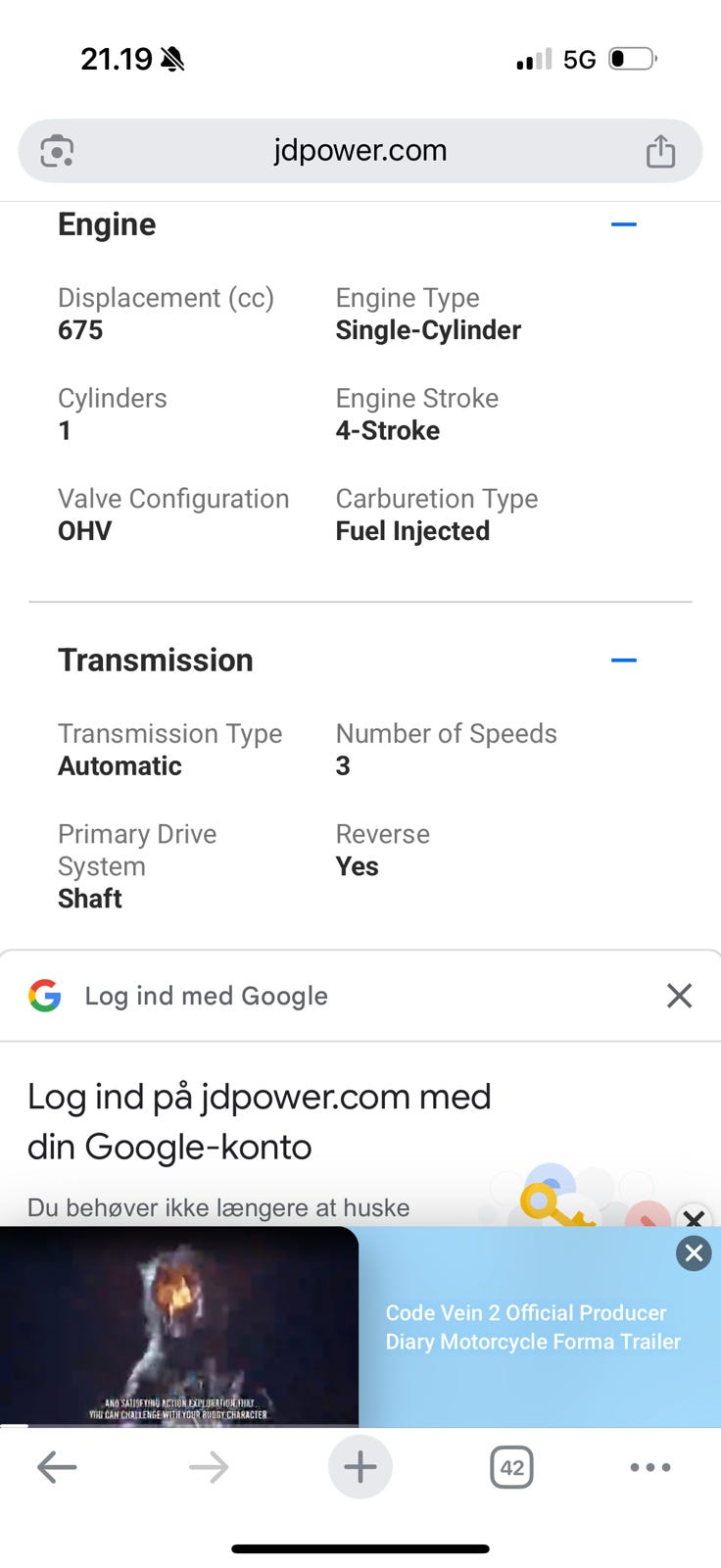Click the Google logo in sign-in sheet
Image resolution: width=721 pixels, height=1568 pixels.
45,996
